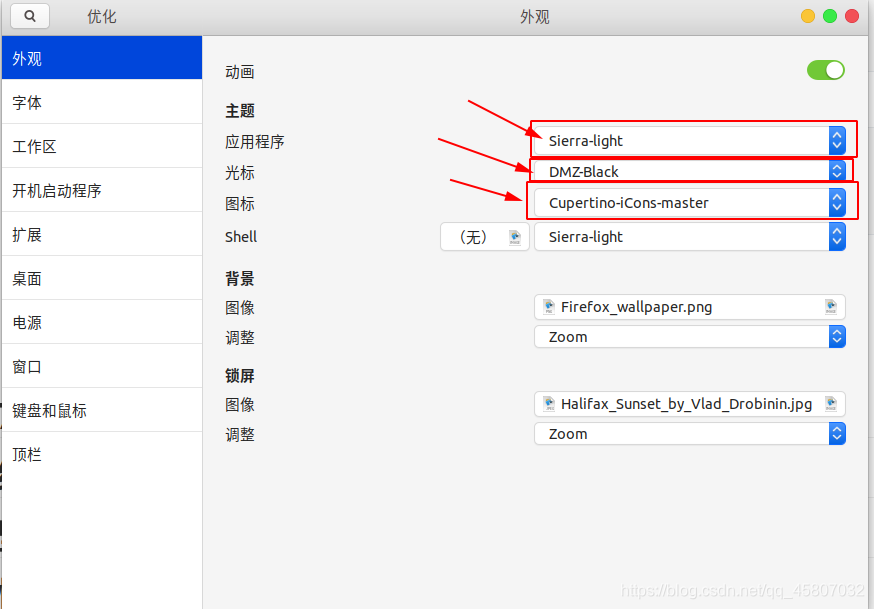The width and height of the screenshot is (874, 609).
Task: Click the Halifax_Sunset_by_Vlad_Drobinin.jpg chooser button
Action: (690, 404)
